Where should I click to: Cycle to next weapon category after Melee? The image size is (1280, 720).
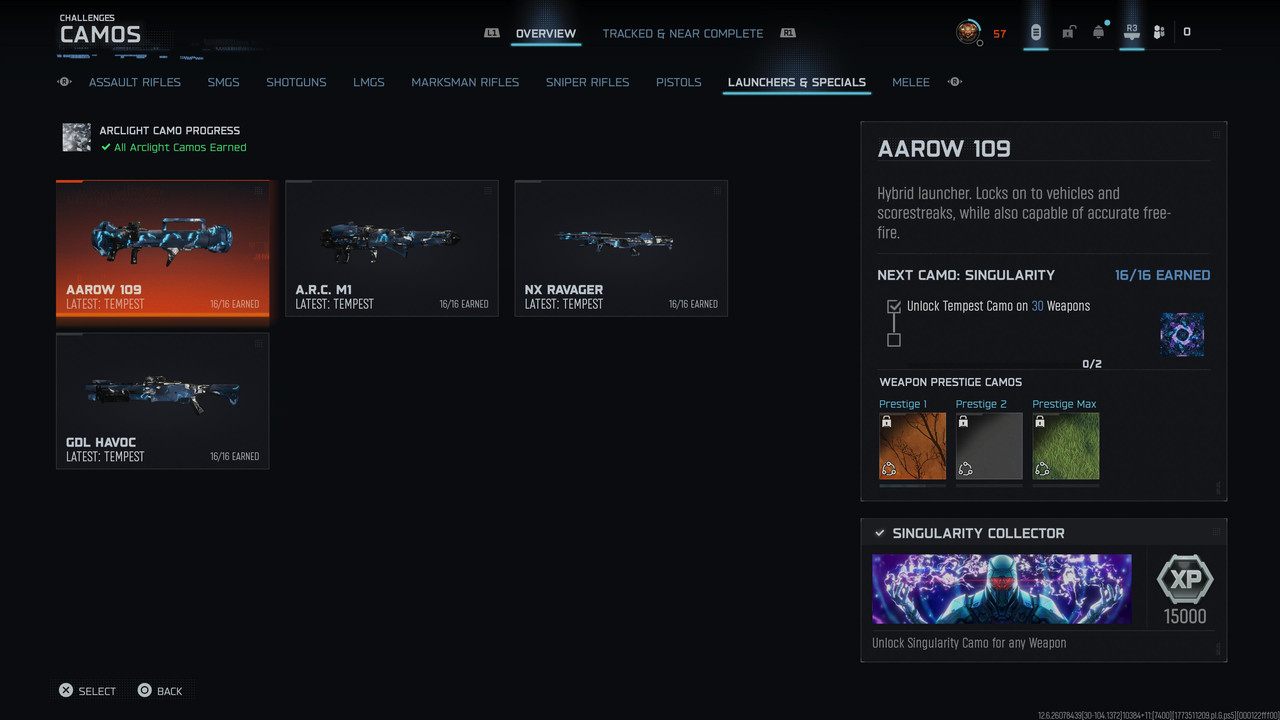pos(955,82)
